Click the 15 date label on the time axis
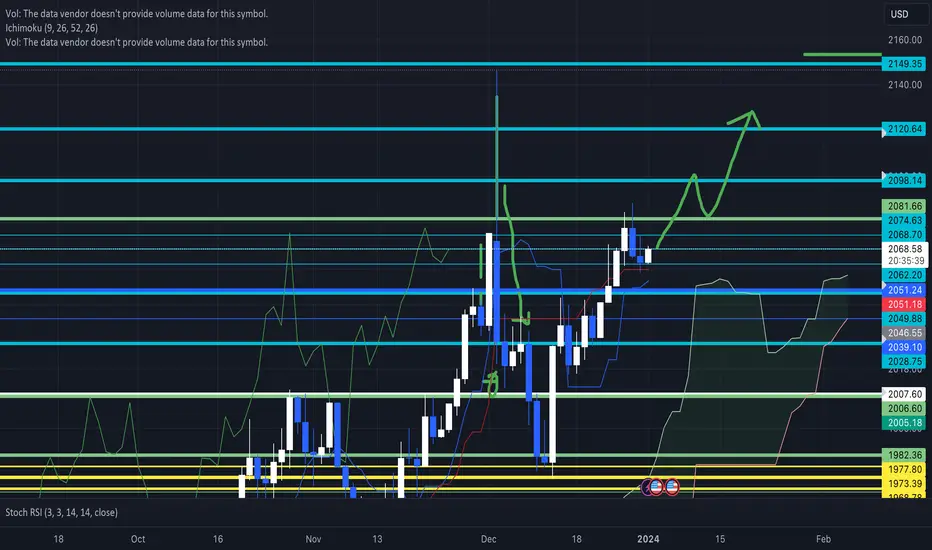 (720, 539)
